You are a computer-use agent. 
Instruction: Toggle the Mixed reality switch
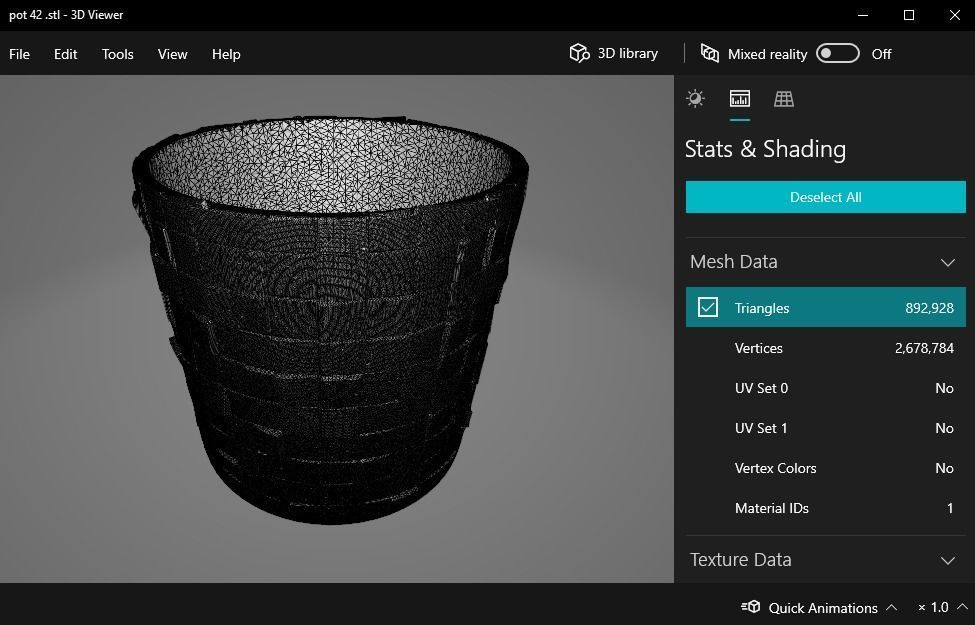837,54
